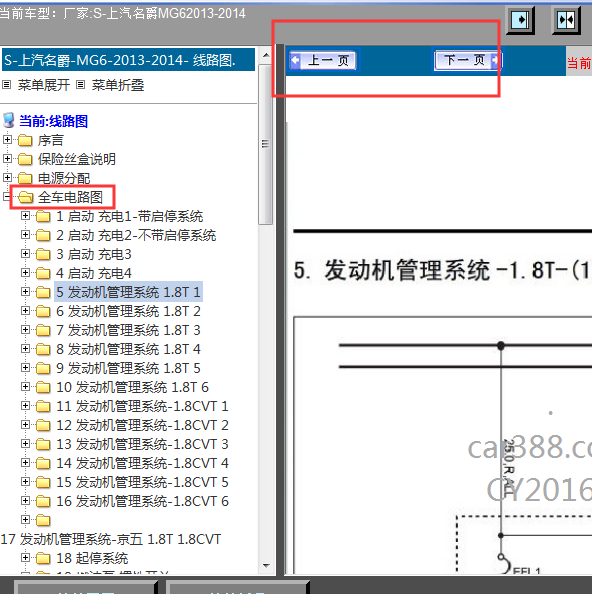The height and width of the screenshot is (594, 592).
Task: Select 15 发动机管理系统-1.8CVT 5 entry
Action: click(142, 482)
